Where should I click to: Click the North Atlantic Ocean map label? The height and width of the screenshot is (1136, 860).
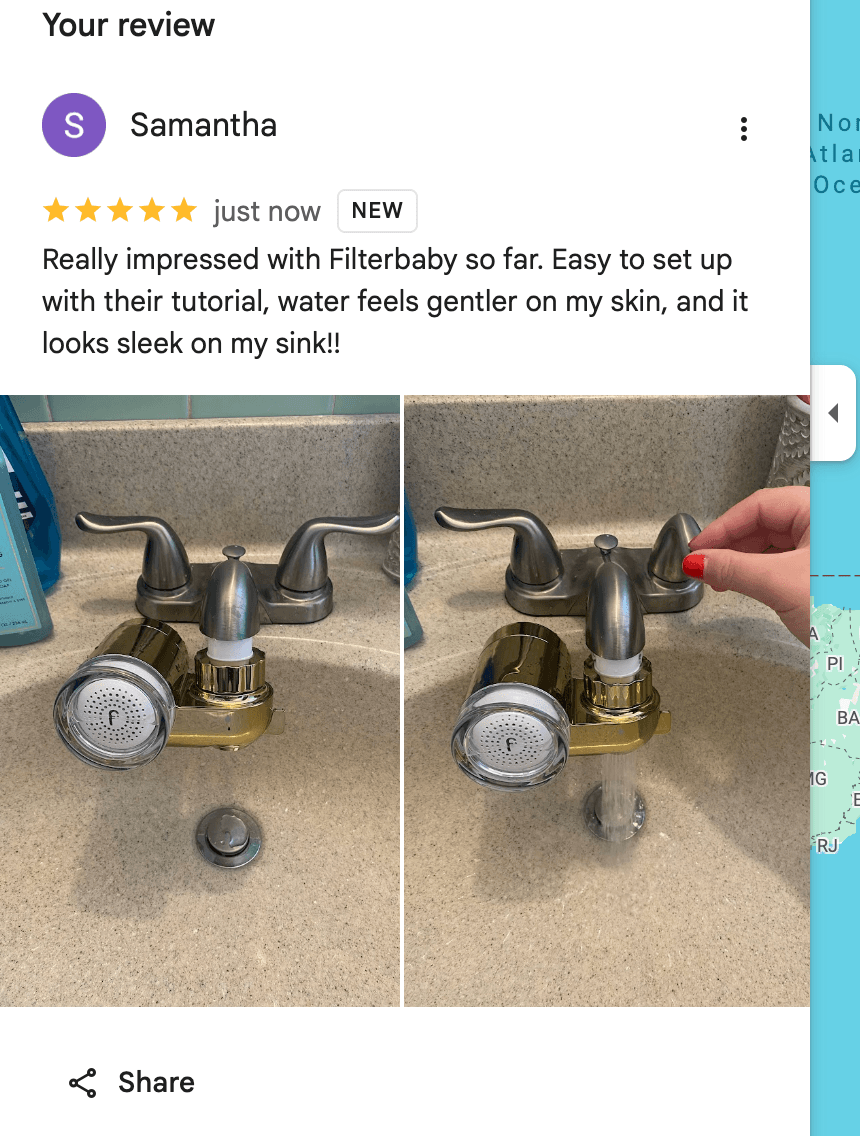834,154
